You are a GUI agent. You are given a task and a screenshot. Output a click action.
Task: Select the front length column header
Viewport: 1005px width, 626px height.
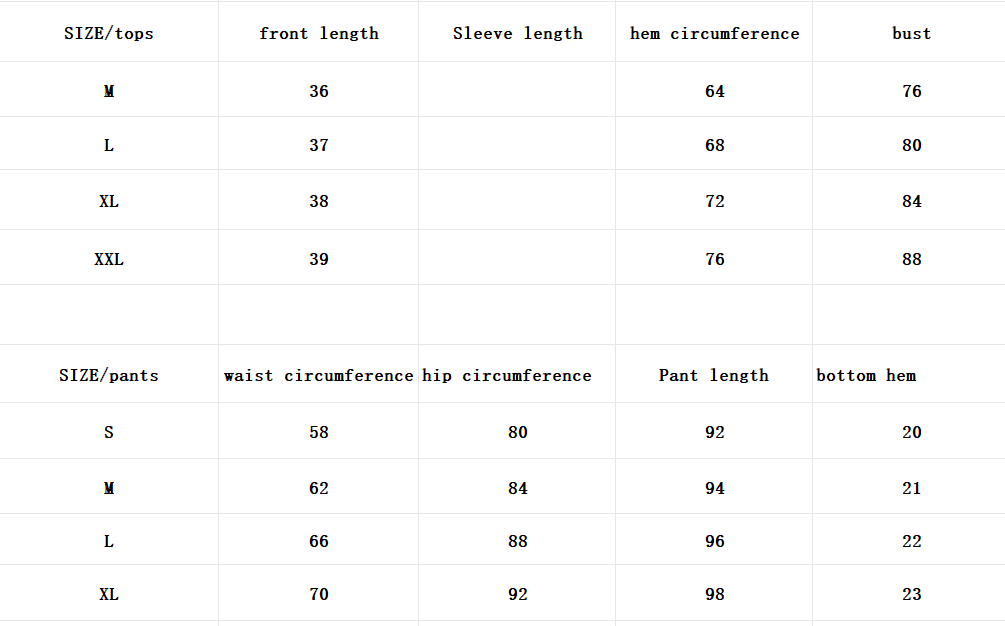click(x=319, y=33)
